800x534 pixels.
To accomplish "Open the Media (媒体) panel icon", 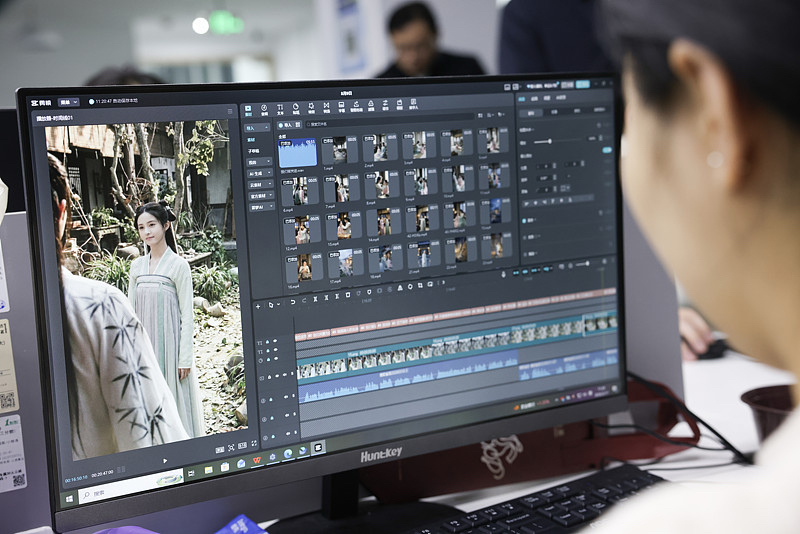I will [x=248, y=110].
